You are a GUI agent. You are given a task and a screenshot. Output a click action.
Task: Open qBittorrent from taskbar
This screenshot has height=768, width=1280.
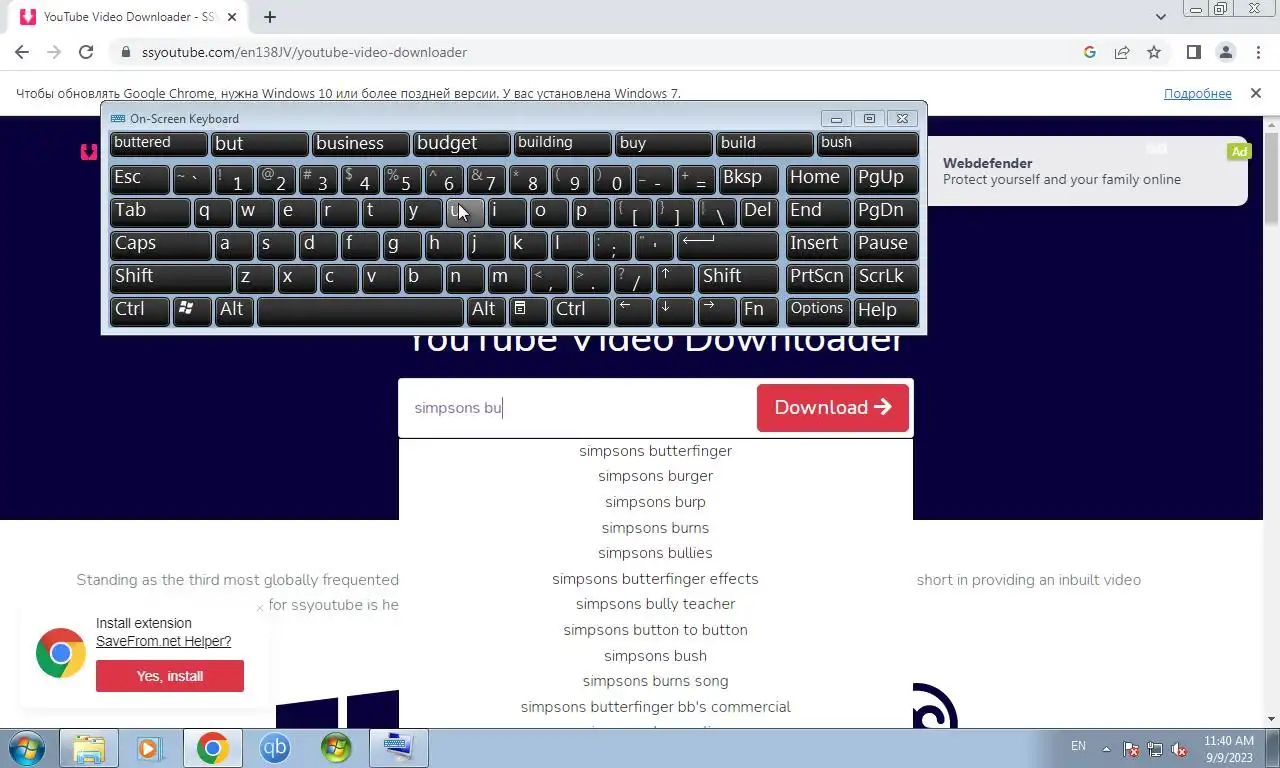click(x=274, y=748)
